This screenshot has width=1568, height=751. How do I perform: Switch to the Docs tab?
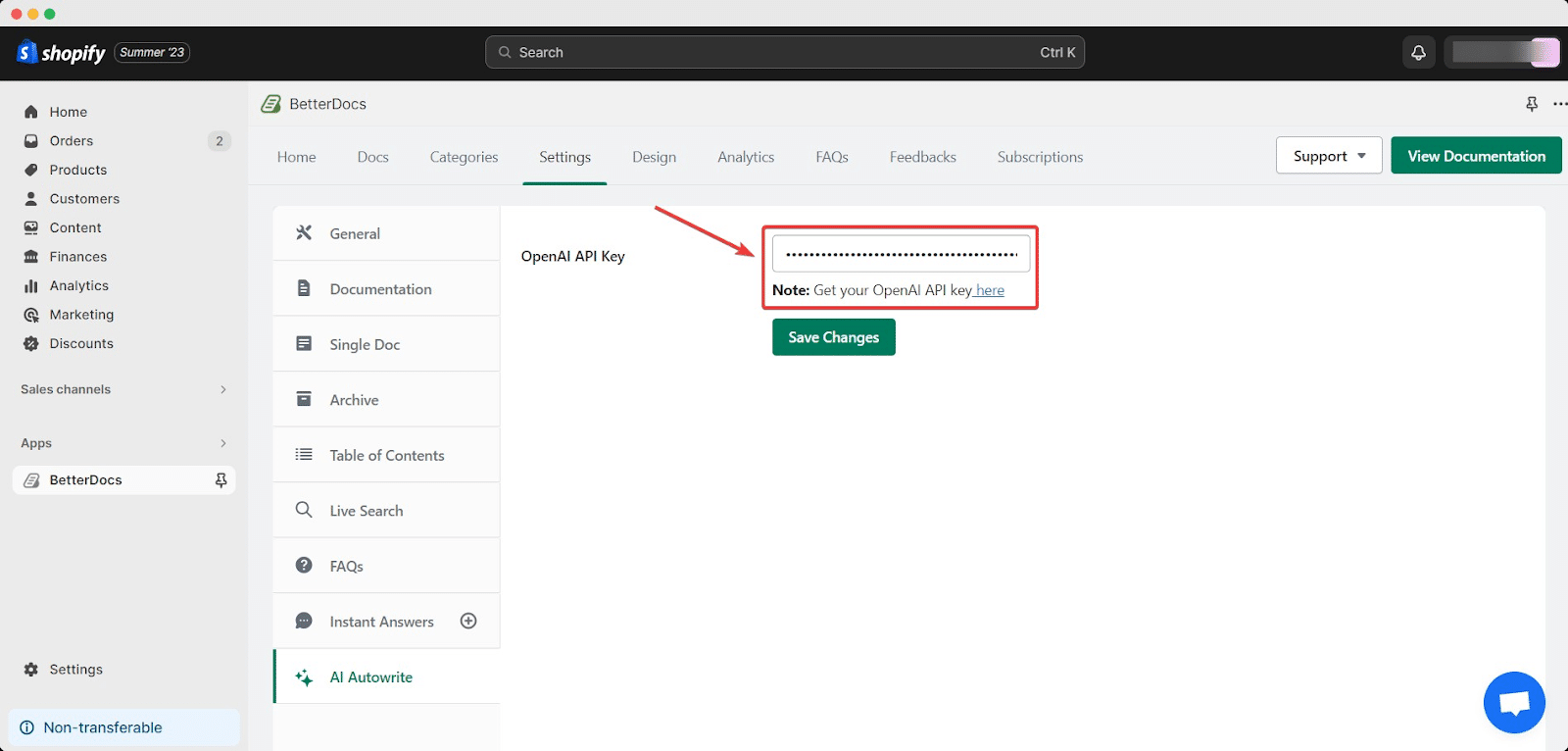[373, 157]
